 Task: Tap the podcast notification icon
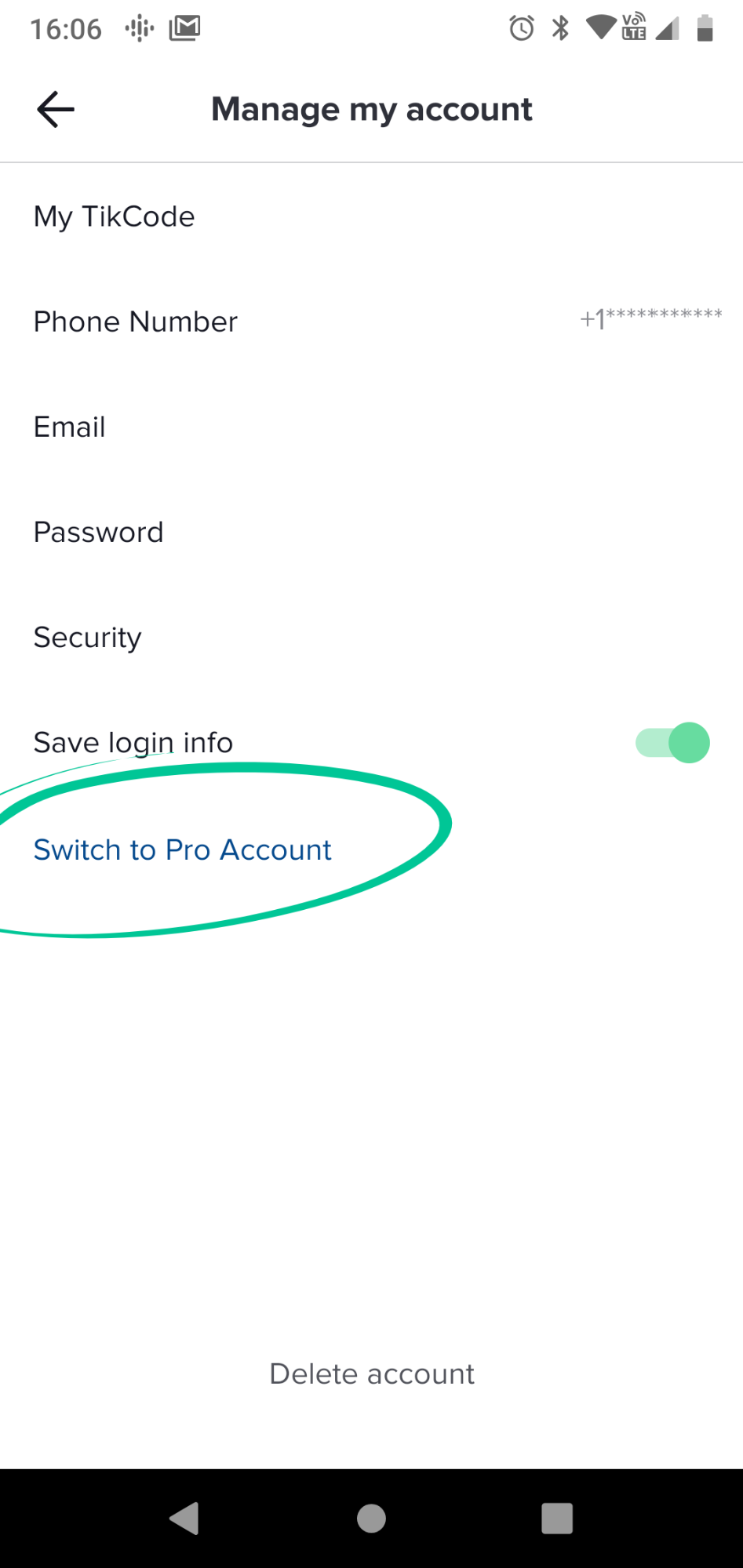tap(140, 29)
